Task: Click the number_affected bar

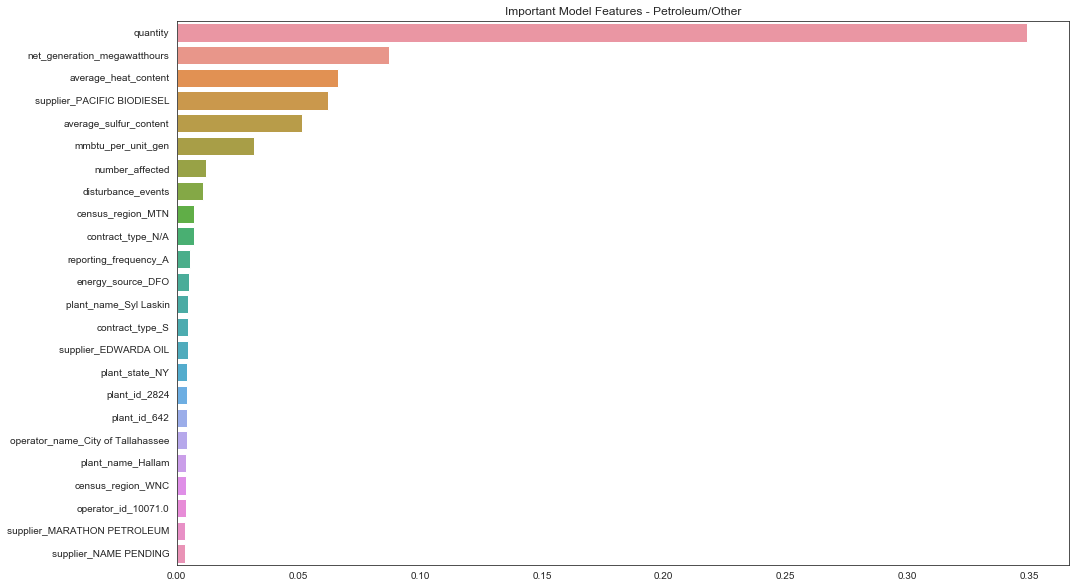Action: 191,169
